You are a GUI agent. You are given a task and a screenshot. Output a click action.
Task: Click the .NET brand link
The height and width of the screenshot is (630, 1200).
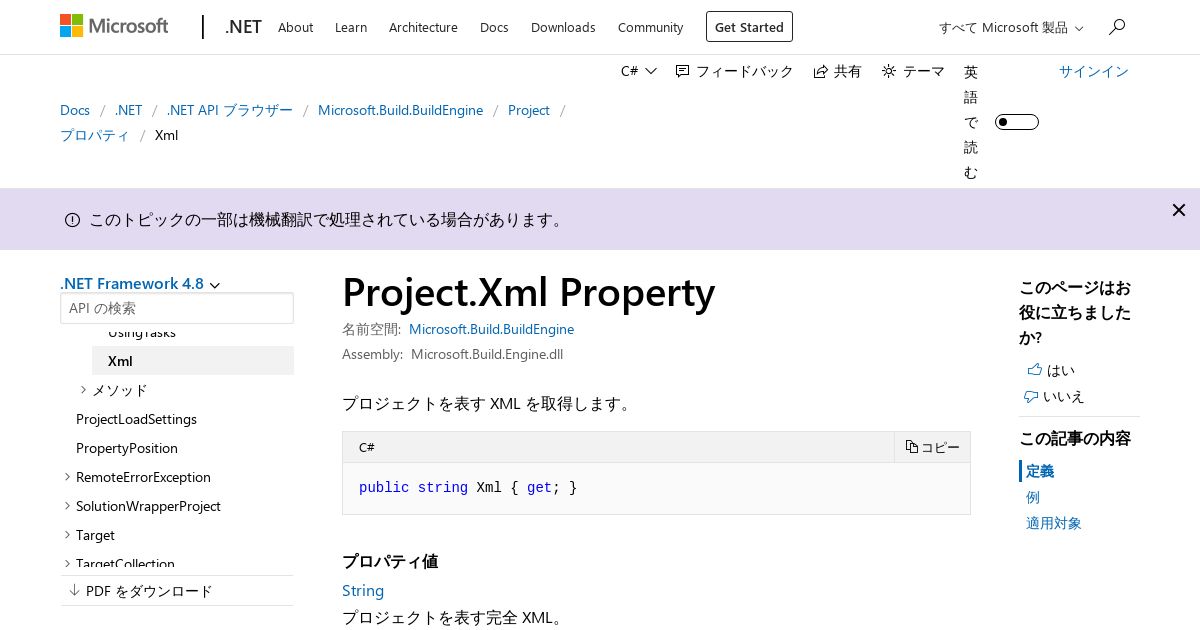click(x=243, y=27)
